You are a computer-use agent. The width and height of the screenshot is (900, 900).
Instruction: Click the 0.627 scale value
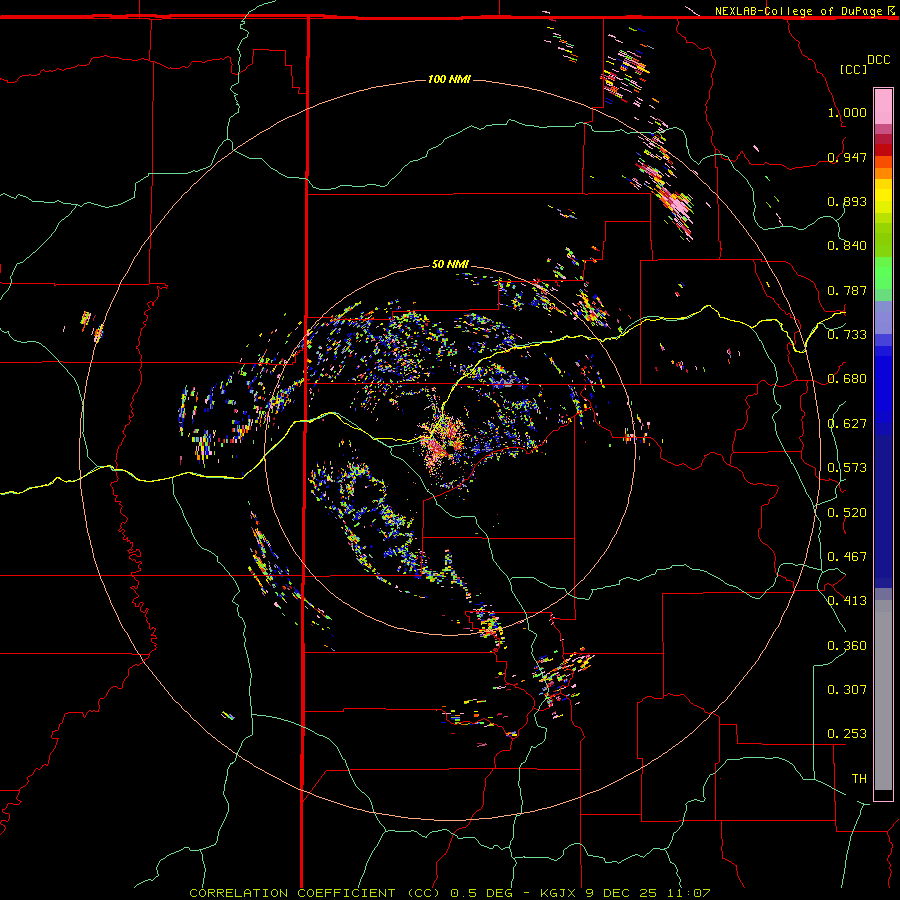(x=847, y=424)
